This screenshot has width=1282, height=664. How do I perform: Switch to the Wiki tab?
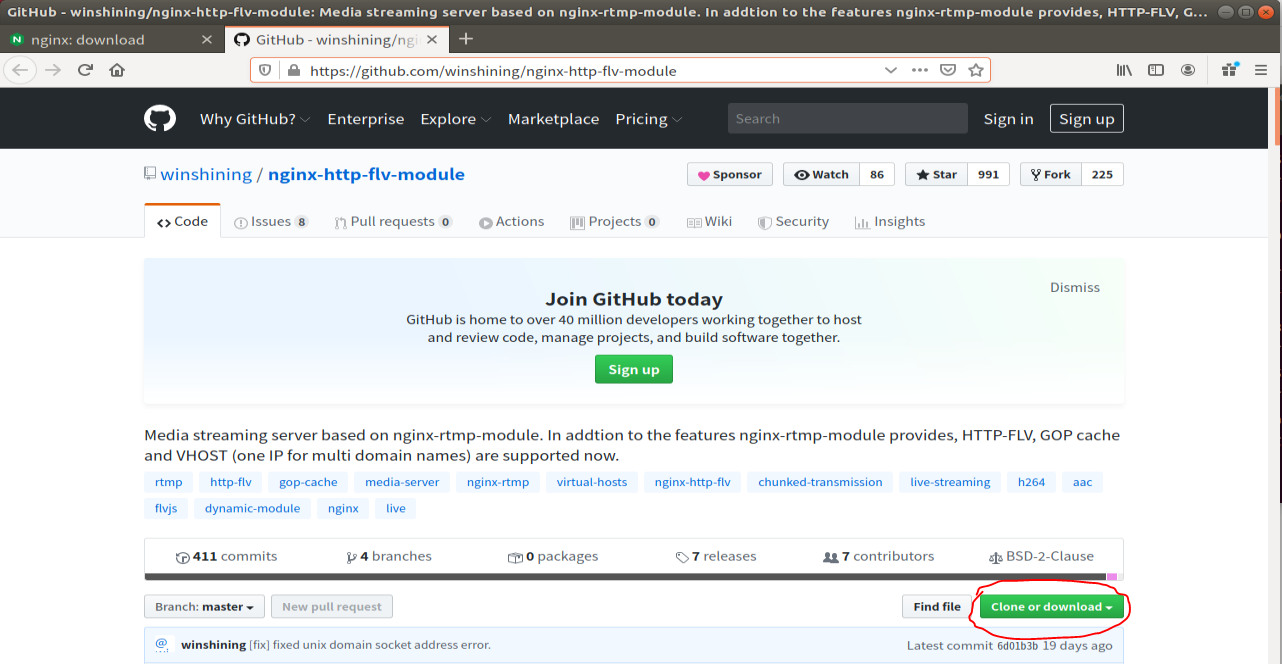click(x=709, y=222)
